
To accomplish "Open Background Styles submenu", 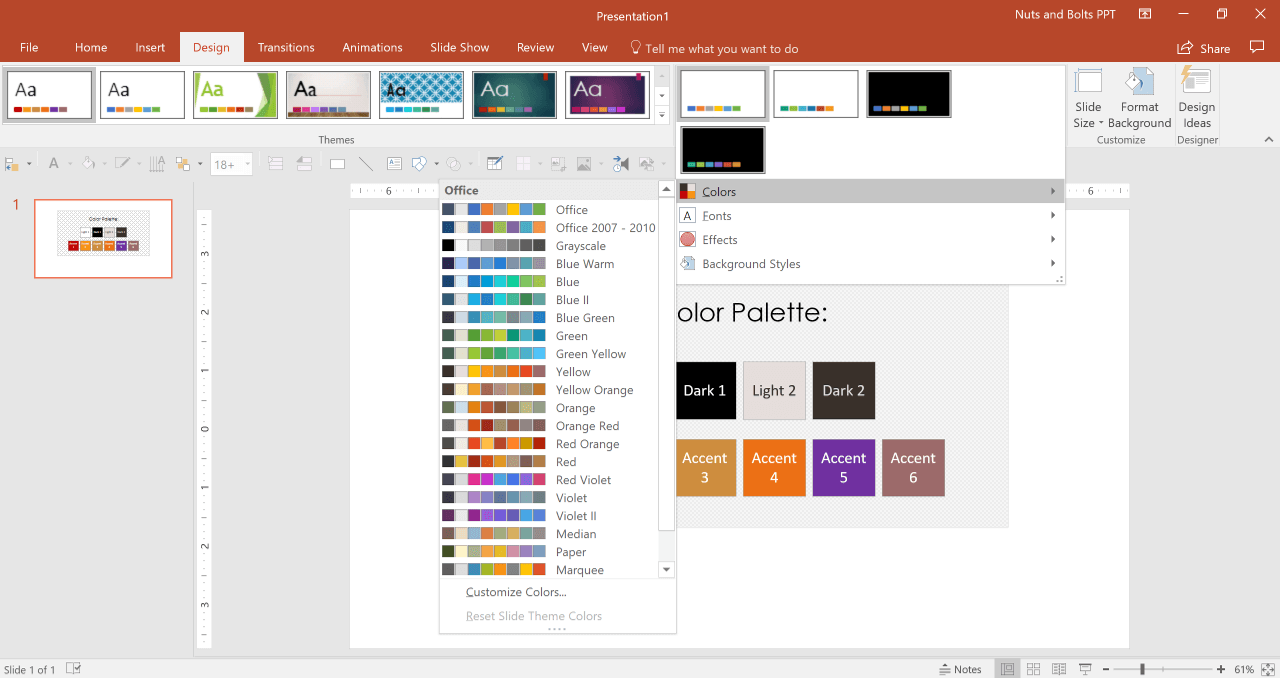I will (x=870, y=263).
